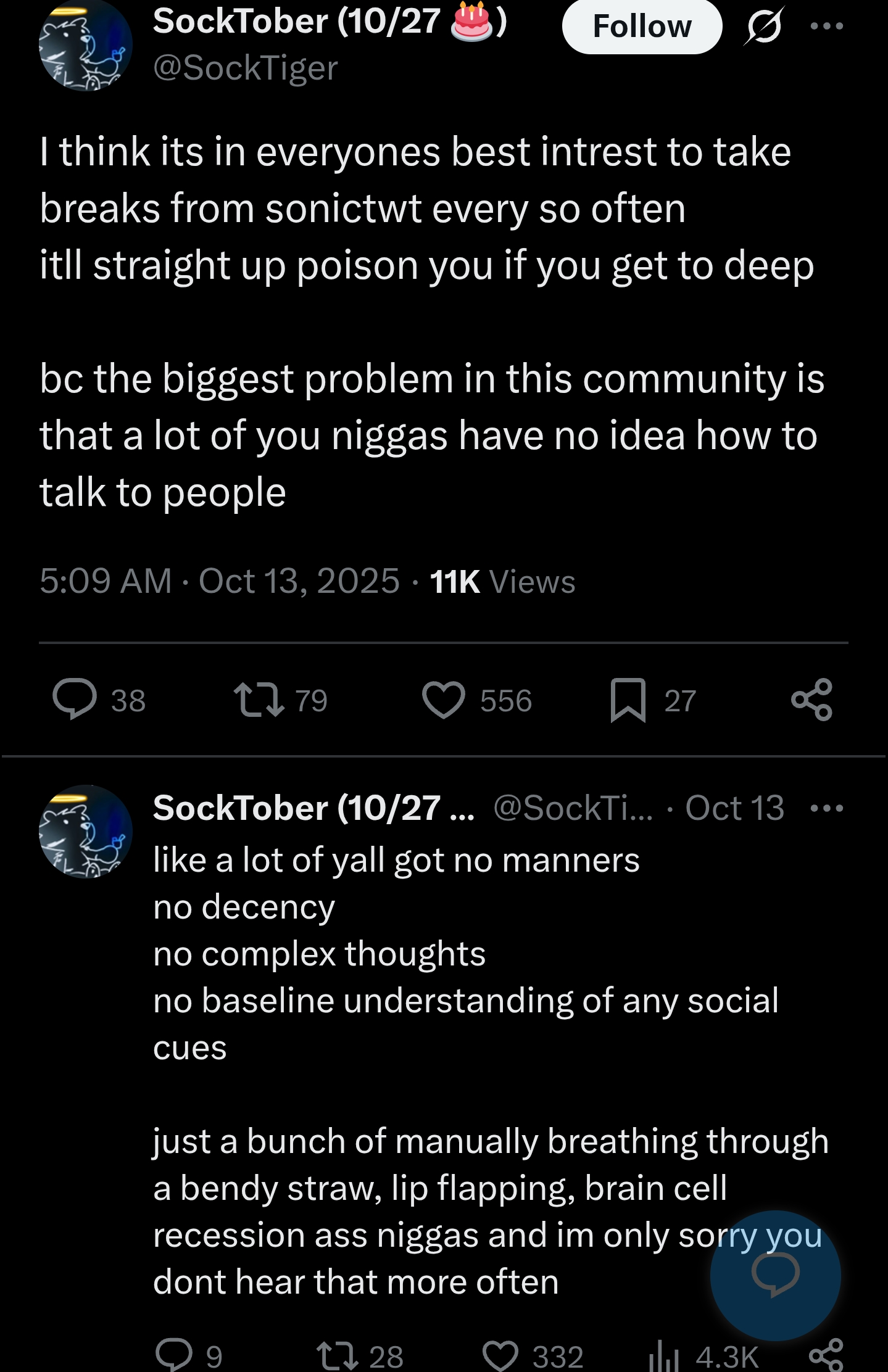Share the second tweet
The width and height of the screenshot is (888, 1372).
coord(826,1355)
